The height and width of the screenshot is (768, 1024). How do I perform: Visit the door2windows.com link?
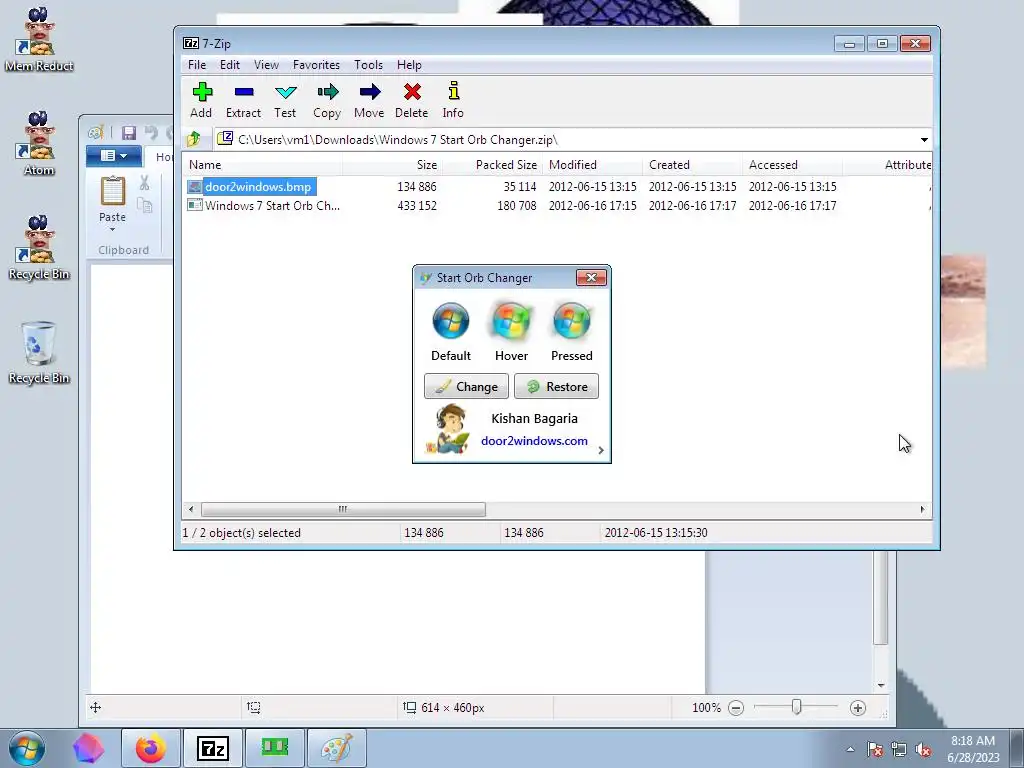[x=534, y=441]
